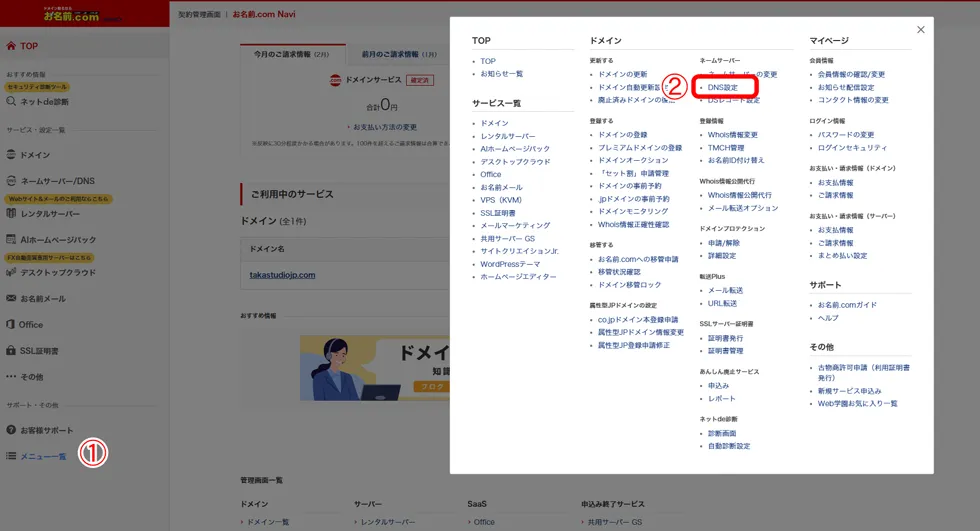Open the ホームページエディター link

tap(518, 277)
